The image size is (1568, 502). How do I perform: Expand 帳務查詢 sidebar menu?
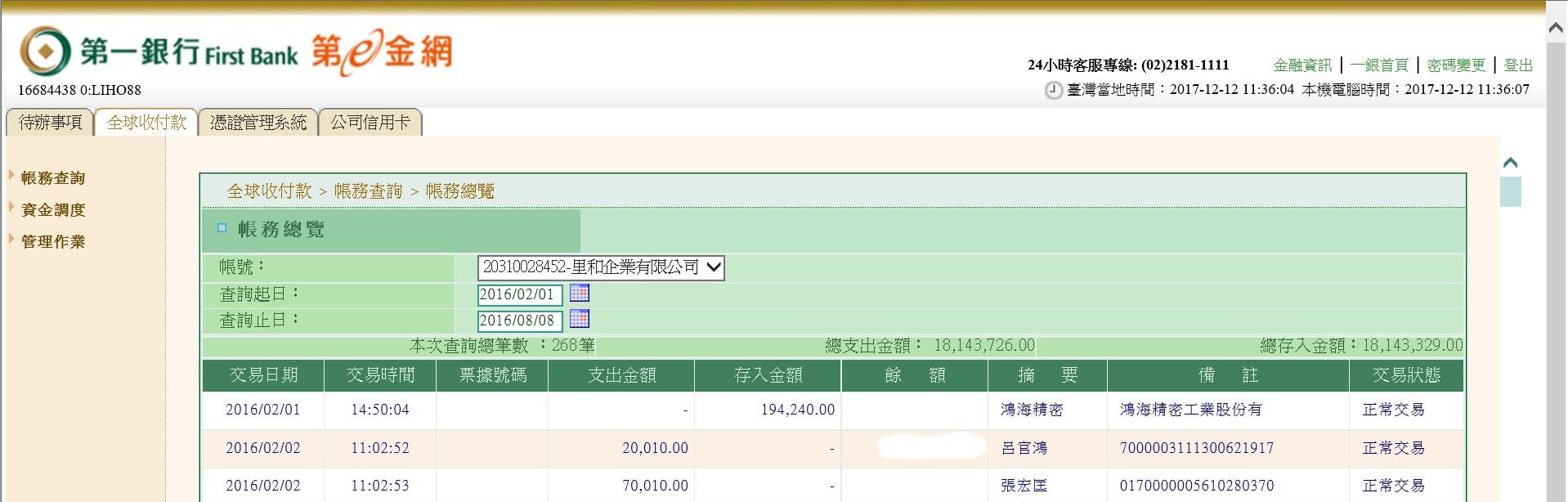click(52, 177)
